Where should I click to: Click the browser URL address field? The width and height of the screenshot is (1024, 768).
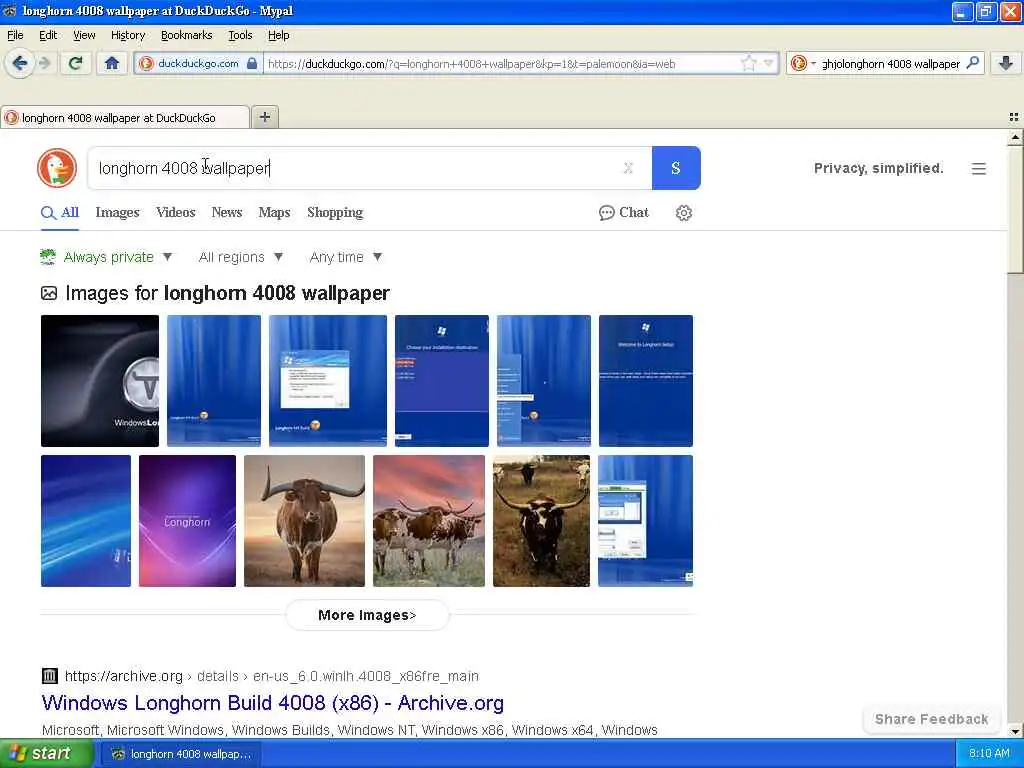pos(502,63)
